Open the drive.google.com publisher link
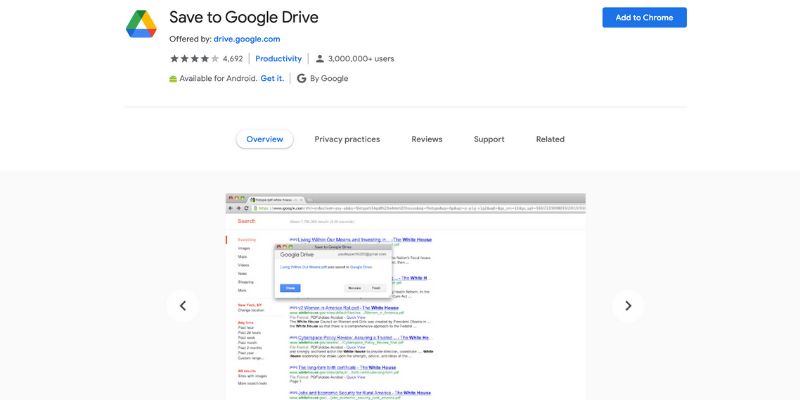 [247, 39]
